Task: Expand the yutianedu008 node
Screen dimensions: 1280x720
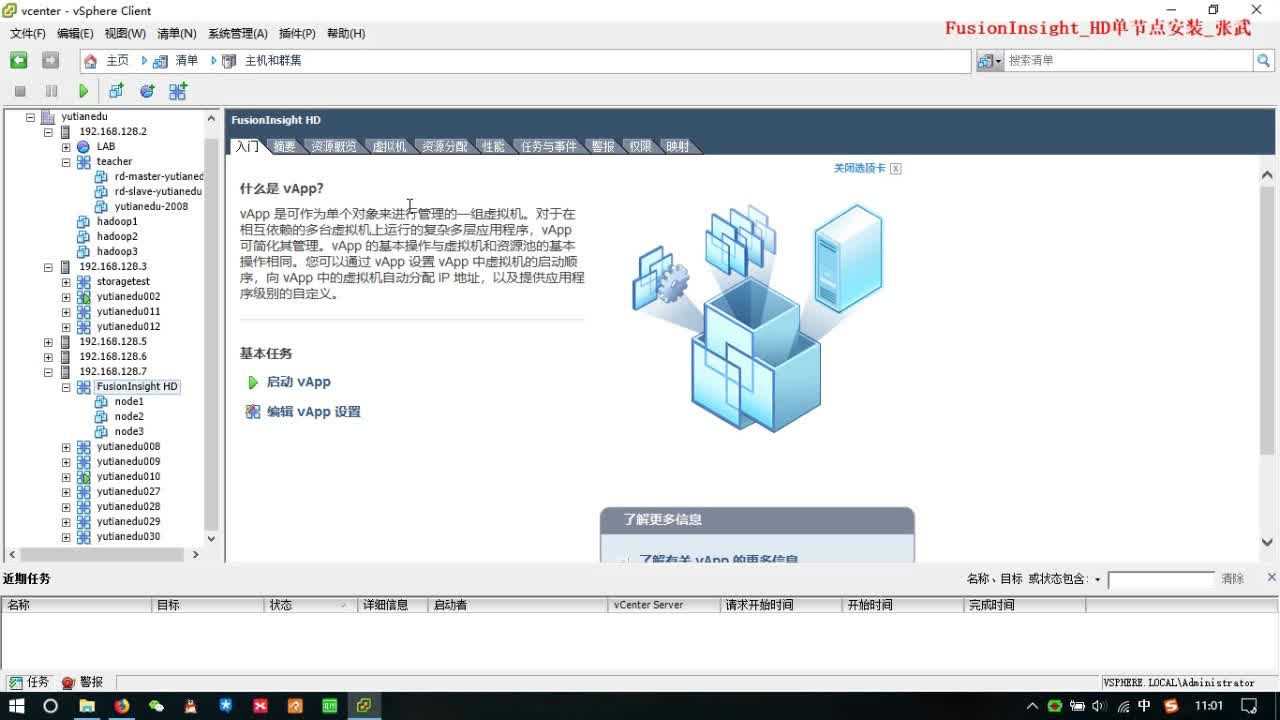Action: point(66,447)
